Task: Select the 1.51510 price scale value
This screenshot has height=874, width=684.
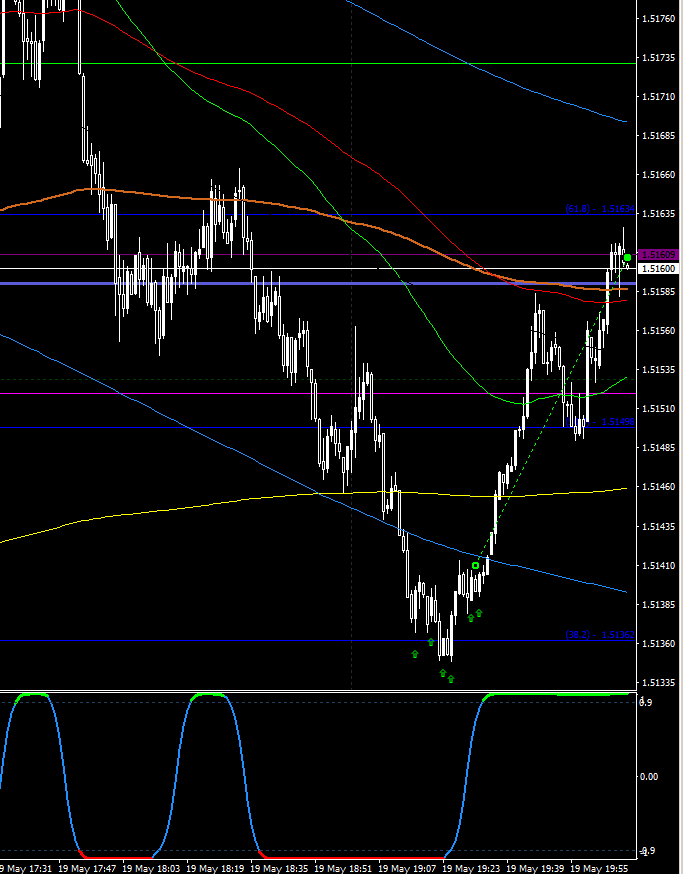Action: point(658,409)
